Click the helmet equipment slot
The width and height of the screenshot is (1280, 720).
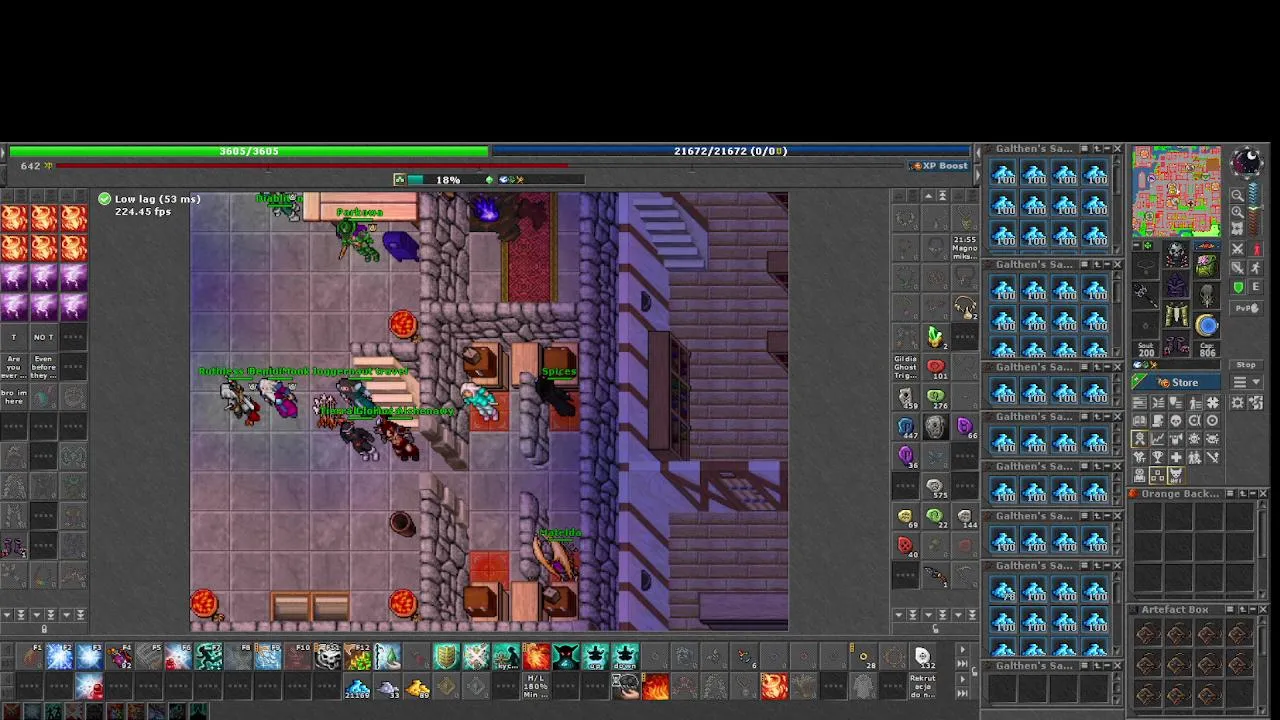(x=1176, y=254)
